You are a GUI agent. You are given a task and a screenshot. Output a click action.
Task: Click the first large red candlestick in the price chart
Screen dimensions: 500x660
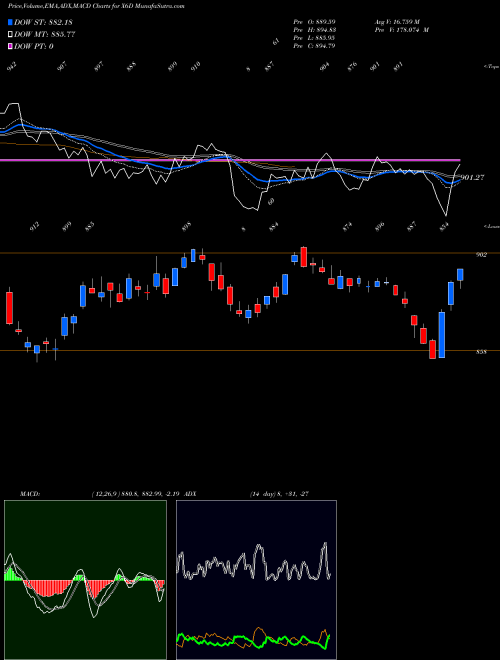[x=9, y=308]
